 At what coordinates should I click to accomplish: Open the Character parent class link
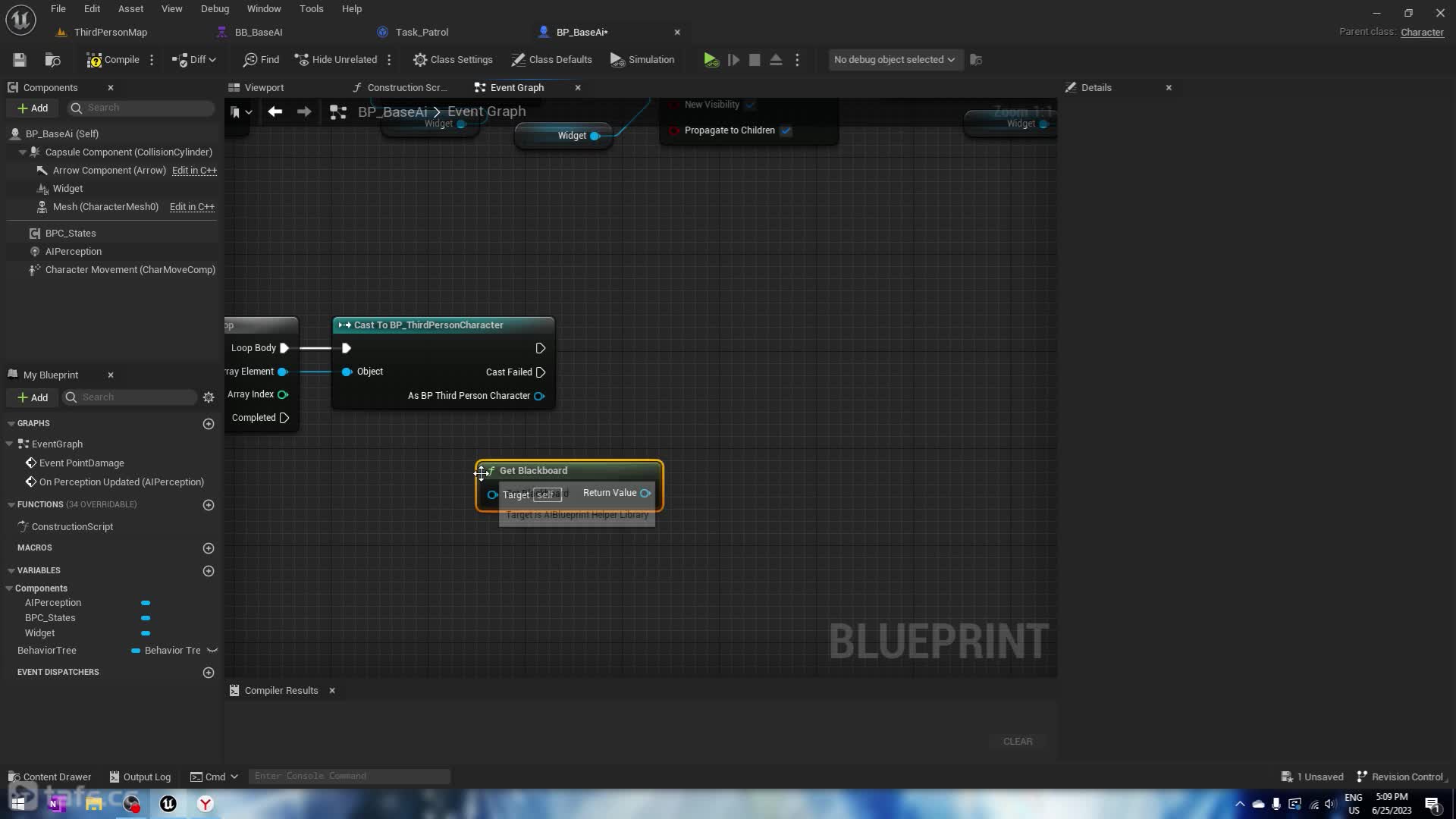click(1421, 32)
